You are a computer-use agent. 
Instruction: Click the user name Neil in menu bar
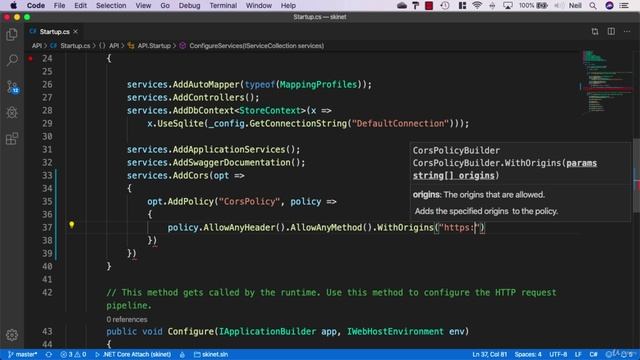click(x=575, y=5)
